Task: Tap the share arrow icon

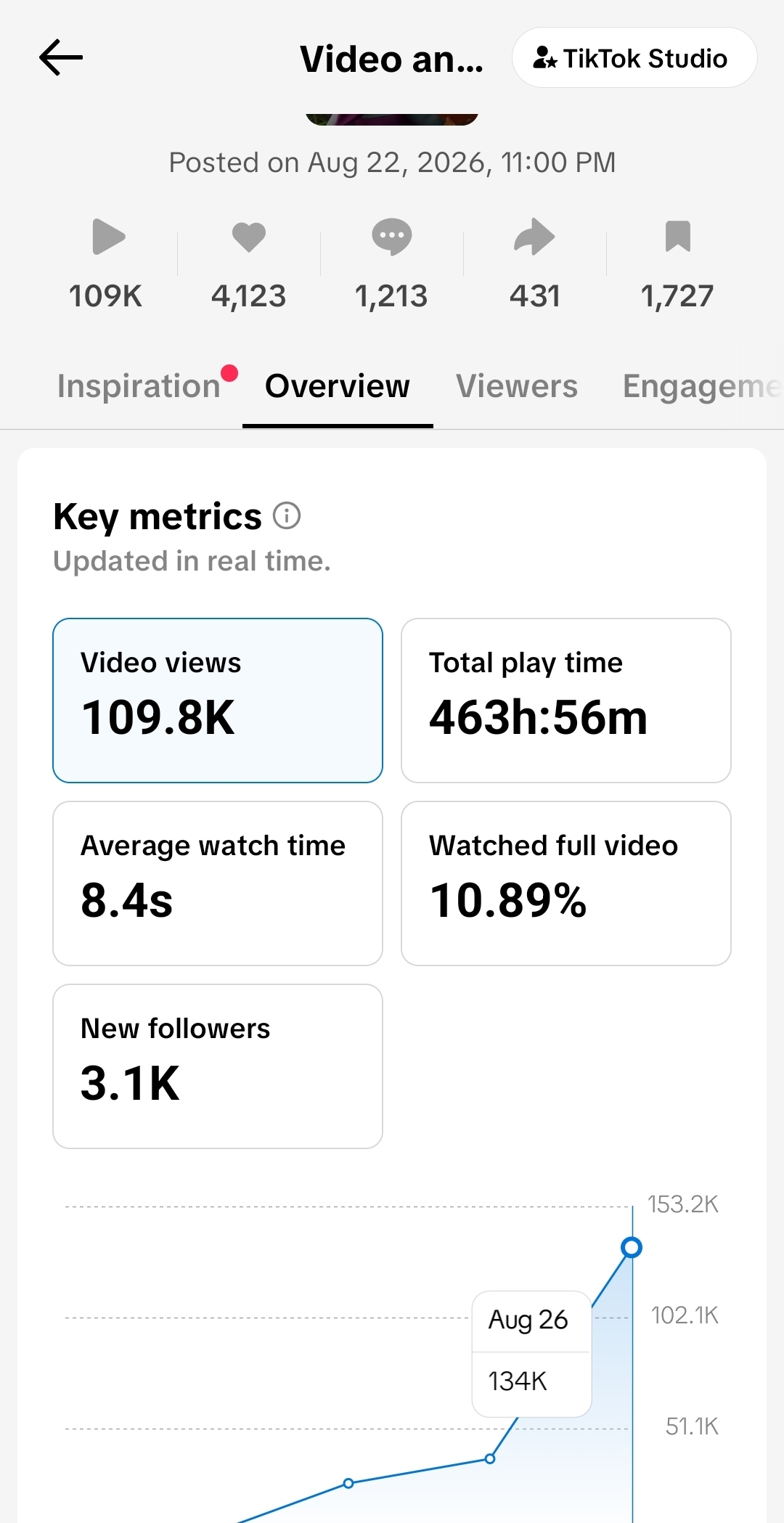Action: click(x=534, y=237)
